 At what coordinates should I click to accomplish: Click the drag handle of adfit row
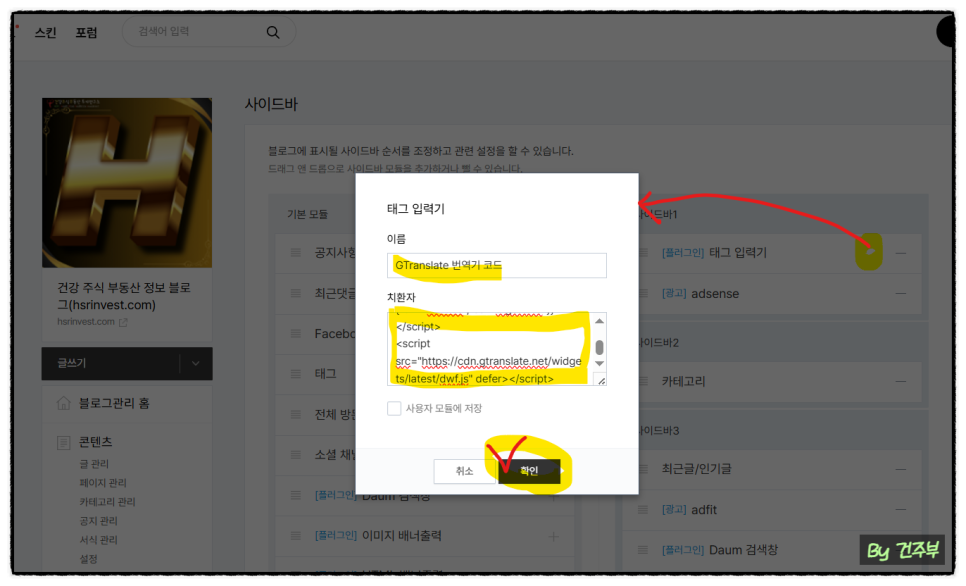click(643, 510)
